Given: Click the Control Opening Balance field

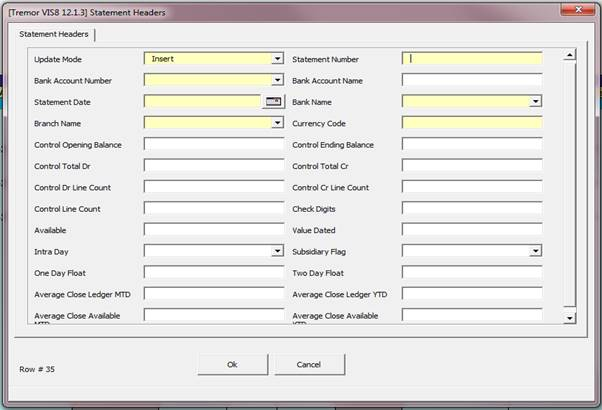Looking at the screenshot, I should pyautogui.click(x=214, y=144).
